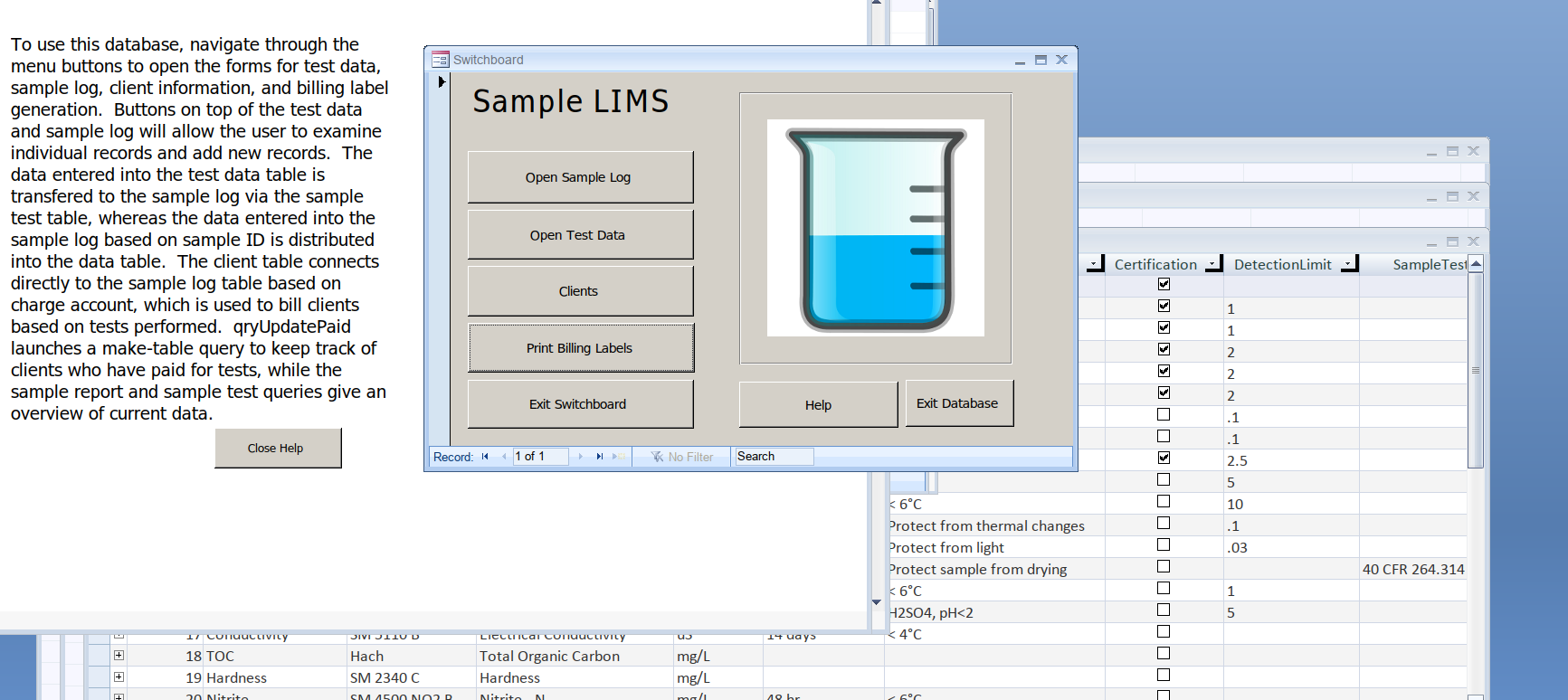Click the No Filter indicator icon
The height and width of the screenshot is (700, 1568).
658,457
